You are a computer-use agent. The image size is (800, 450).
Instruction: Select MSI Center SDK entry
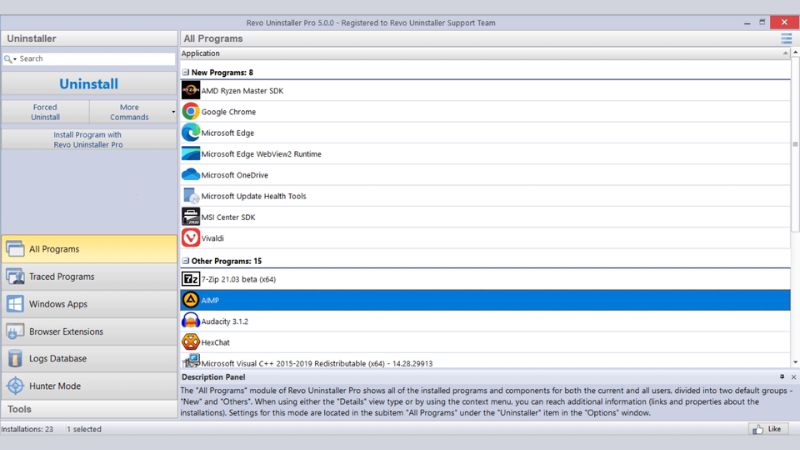pos(228,217)
